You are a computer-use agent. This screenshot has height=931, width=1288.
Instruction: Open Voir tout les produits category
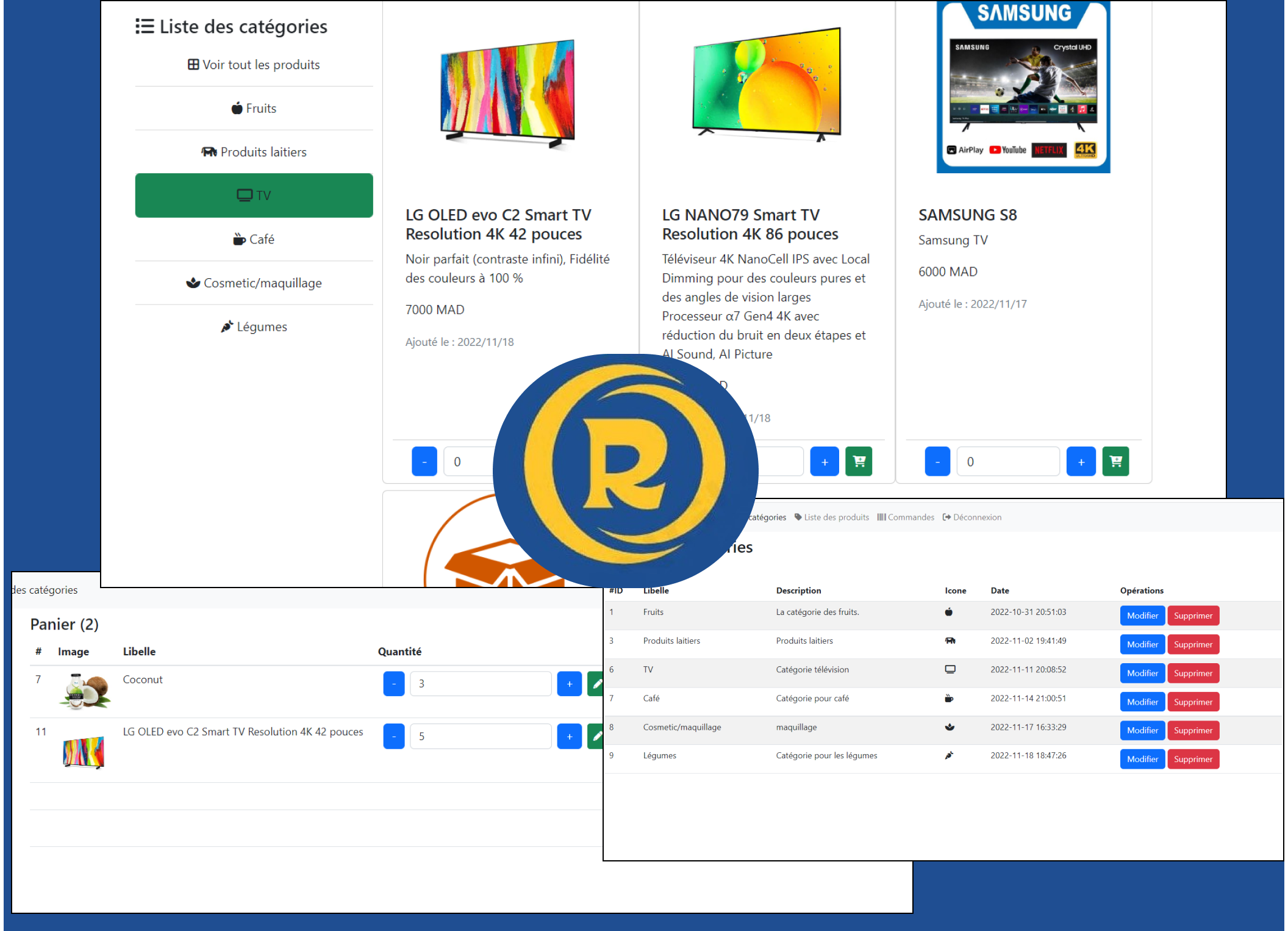point(254,65)
